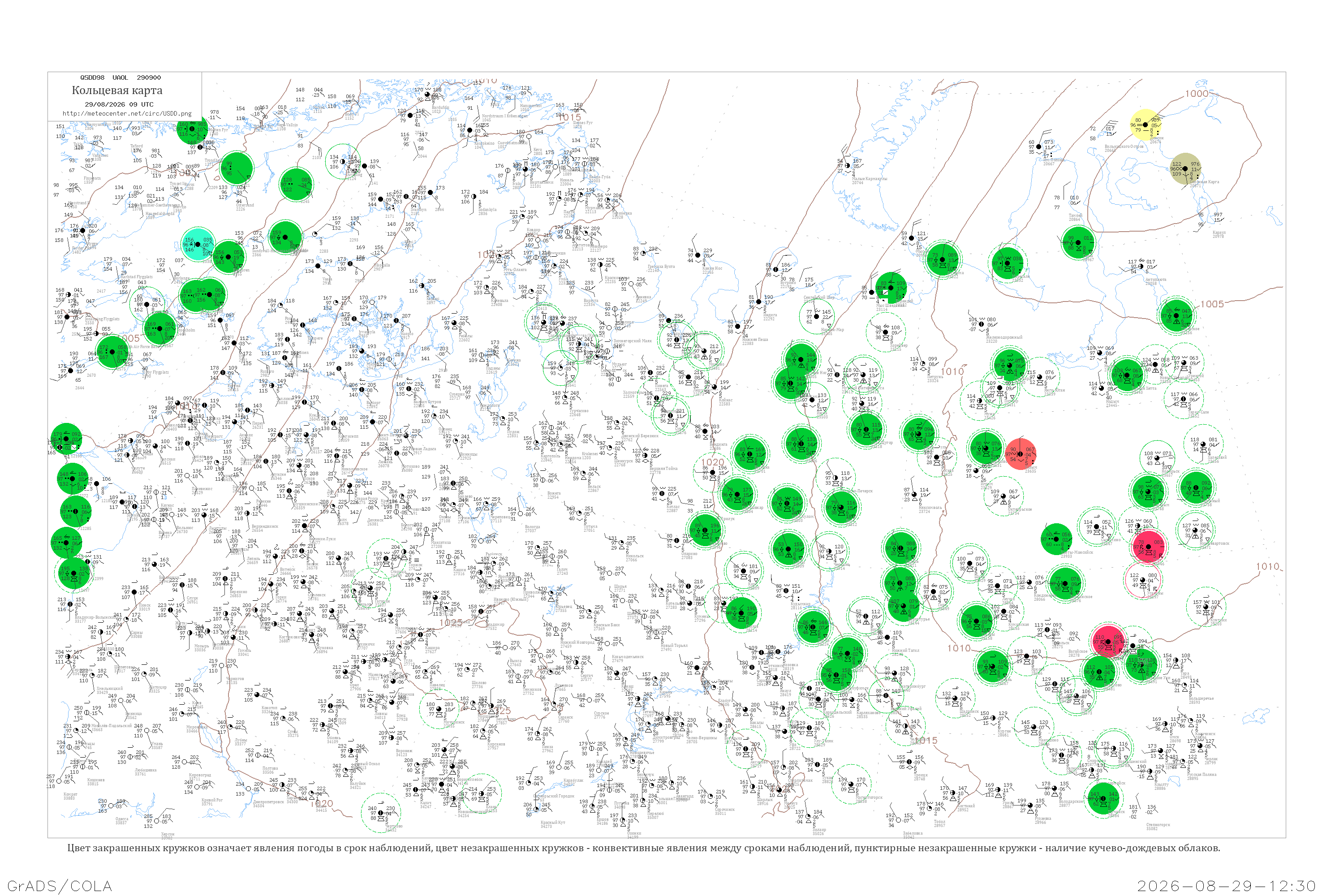The image size is (1344, 896).
Task: Click the green Ханты-Мансийск station circle
Action: [1056, 539]
